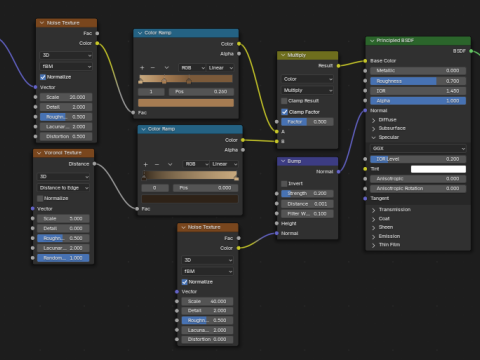Image resolution: width=480 pixels, height=360 pixels.
Task: Open the Linear interpolation dropdown in upper Color Ramp
Action: coord(220,68)
